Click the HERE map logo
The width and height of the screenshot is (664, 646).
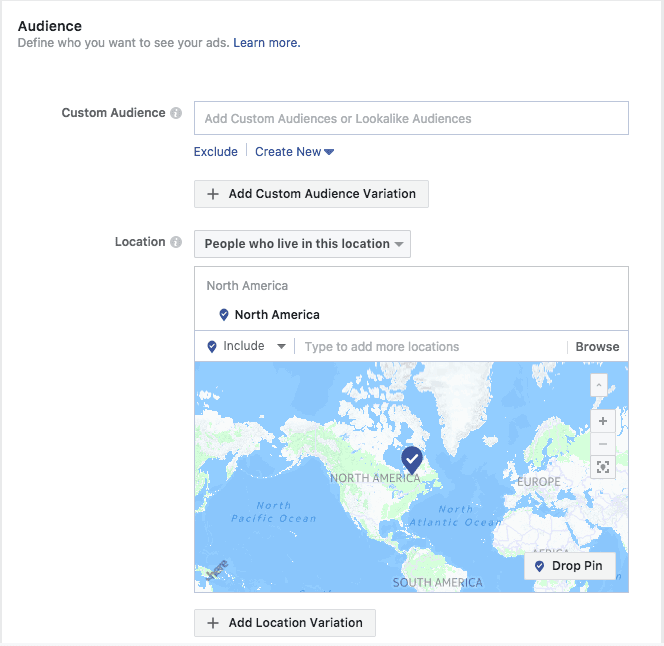[x=216, y=569]
